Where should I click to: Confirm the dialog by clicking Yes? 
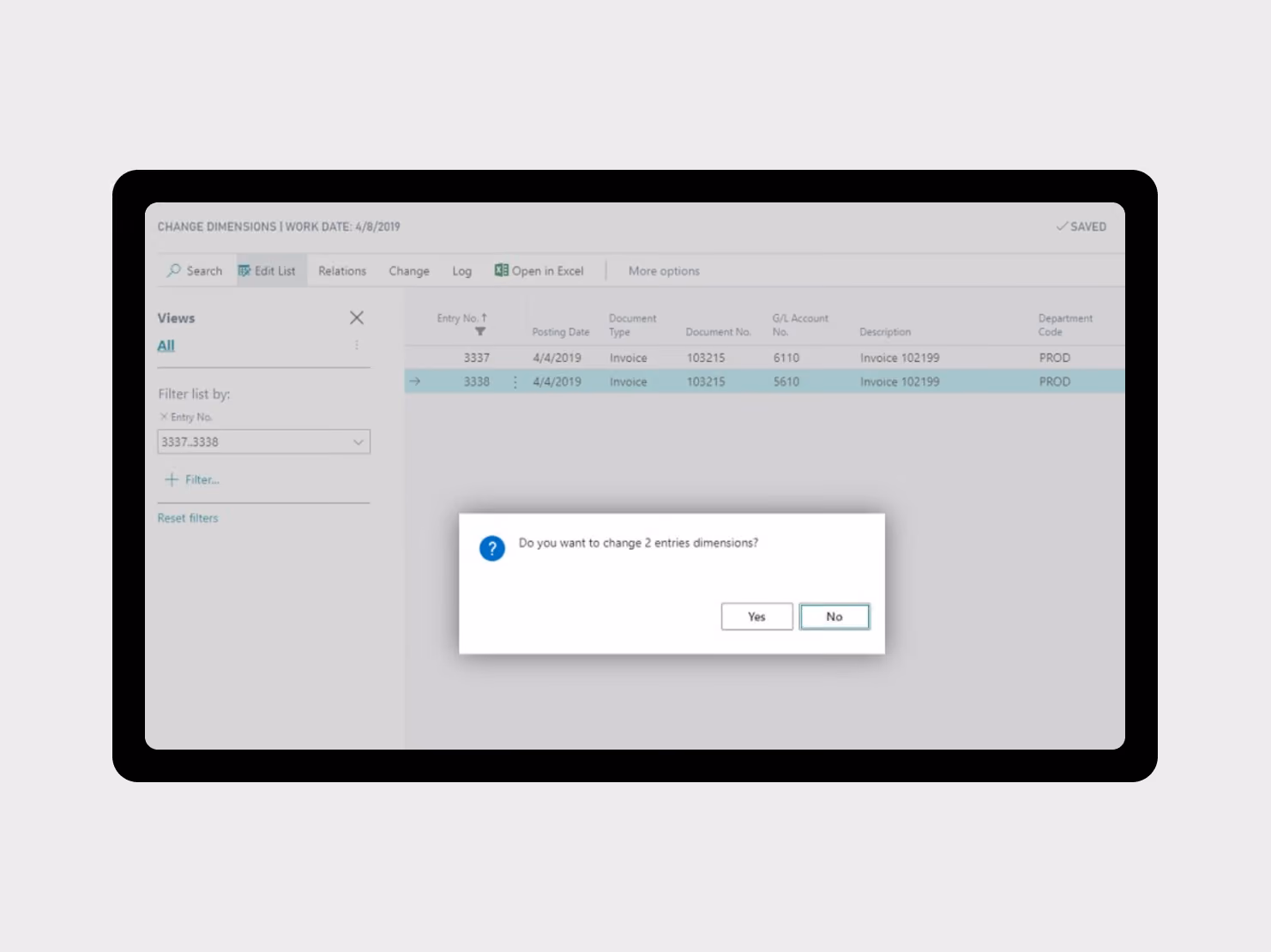pos(756,617)
